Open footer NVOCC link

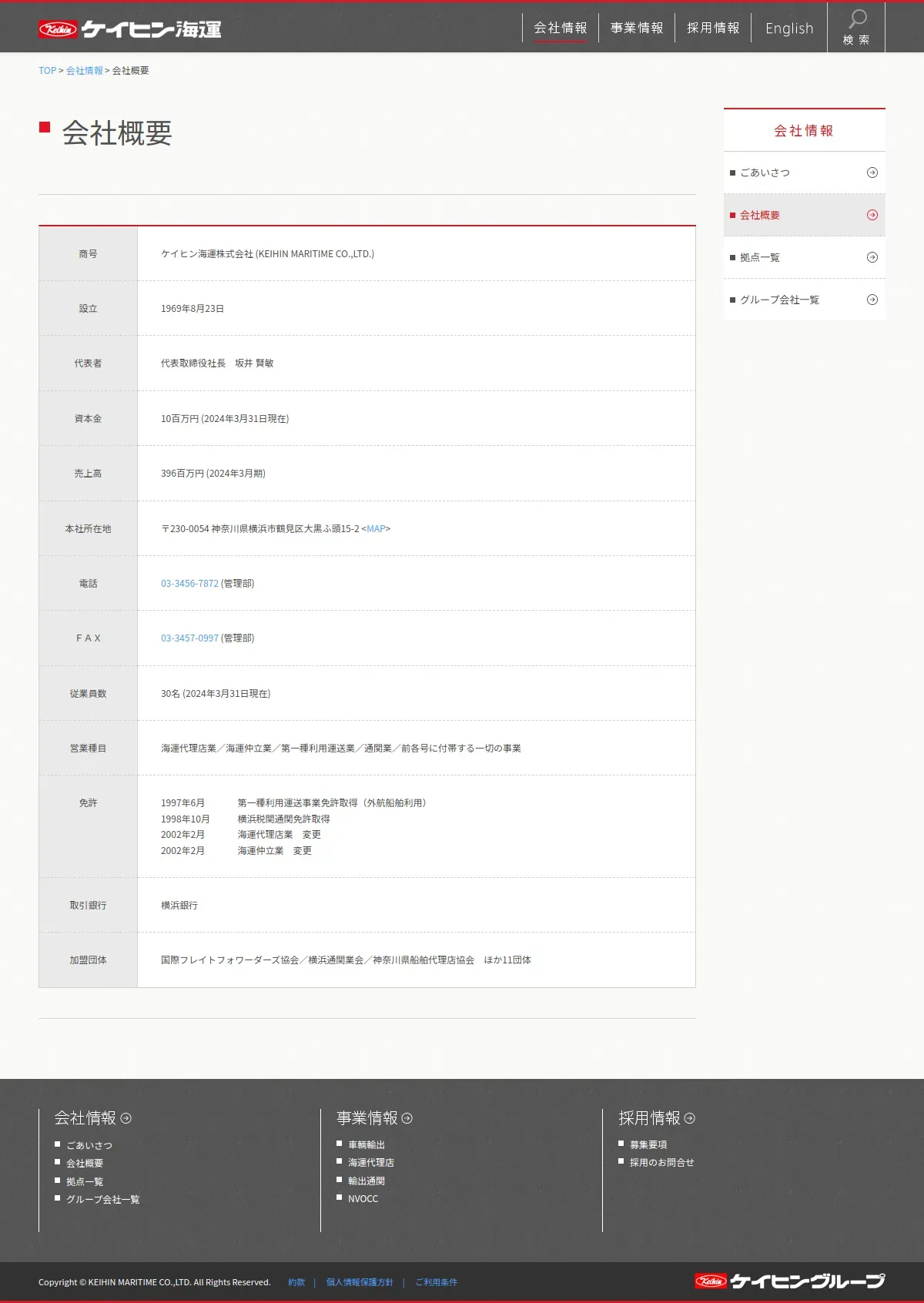tap(363, 1199)
